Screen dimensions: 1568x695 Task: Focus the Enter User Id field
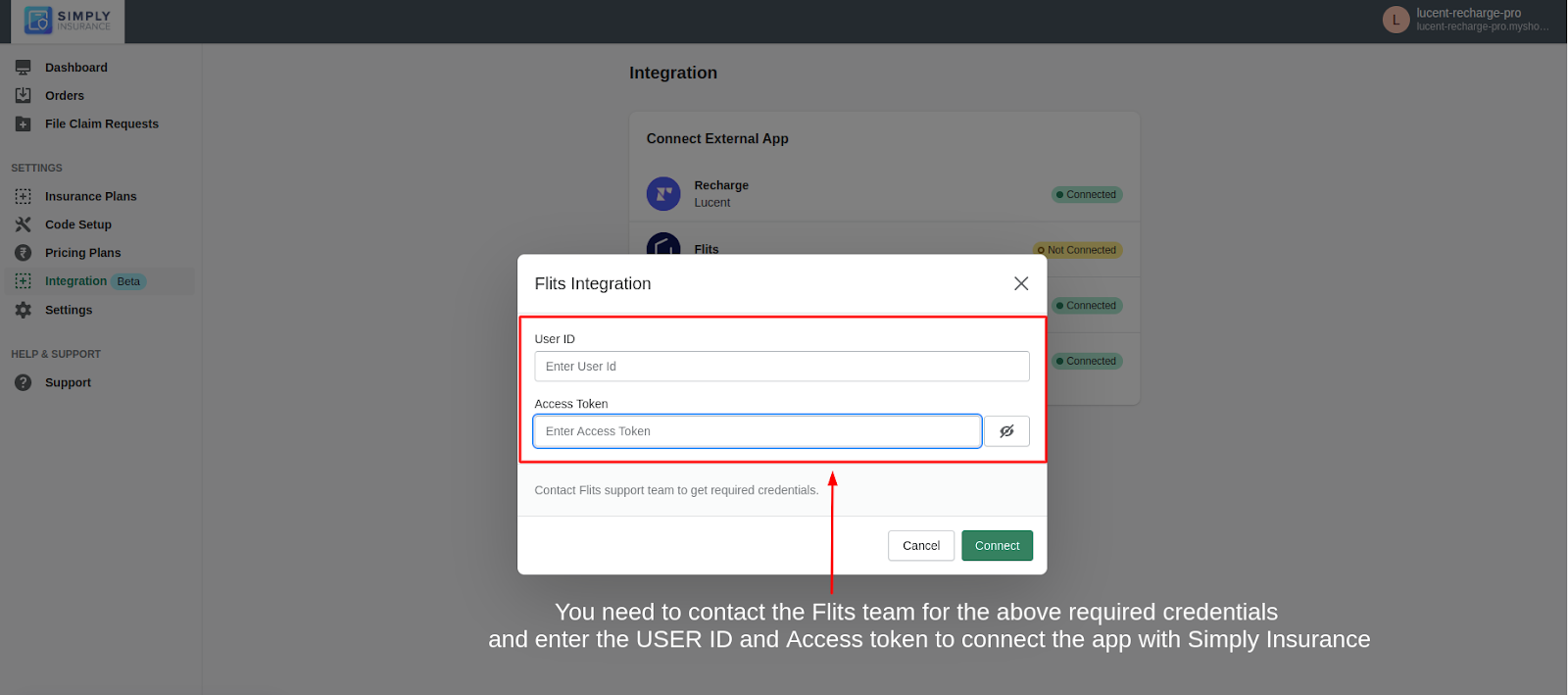(782, 367)
